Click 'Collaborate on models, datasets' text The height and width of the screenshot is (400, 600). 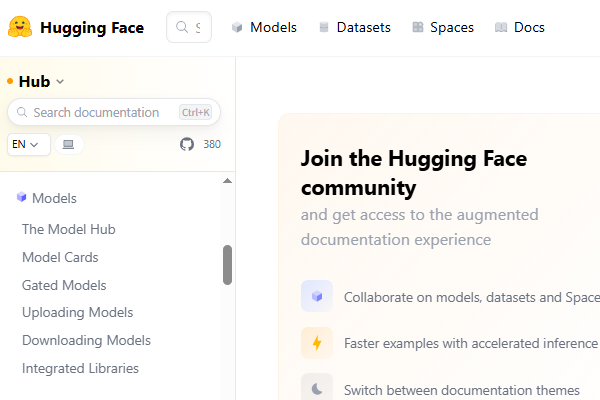(x=472, y=297)
